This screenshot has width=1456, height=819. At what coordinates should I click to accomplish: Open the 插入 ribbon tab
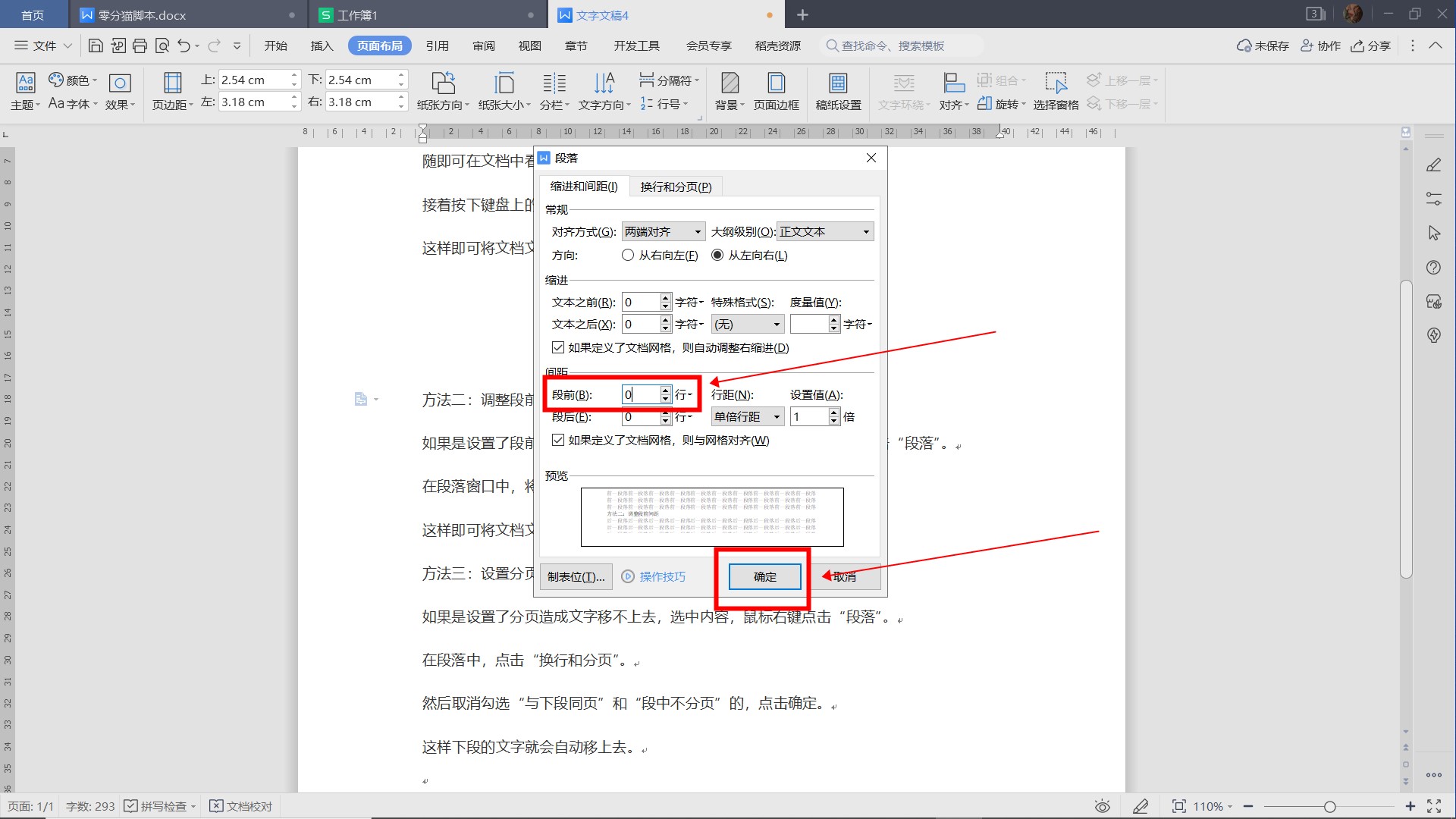click(x=322, y=46)
